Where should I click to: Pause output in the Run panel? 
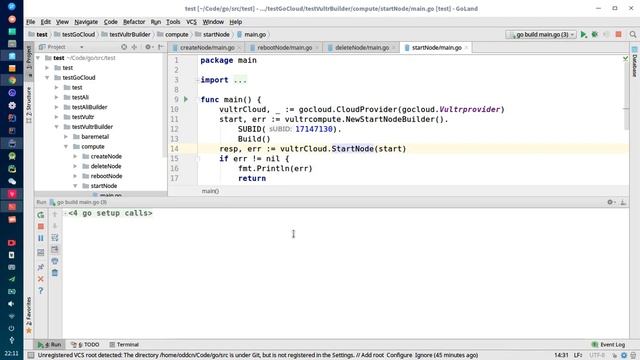(x=41, y=238)
